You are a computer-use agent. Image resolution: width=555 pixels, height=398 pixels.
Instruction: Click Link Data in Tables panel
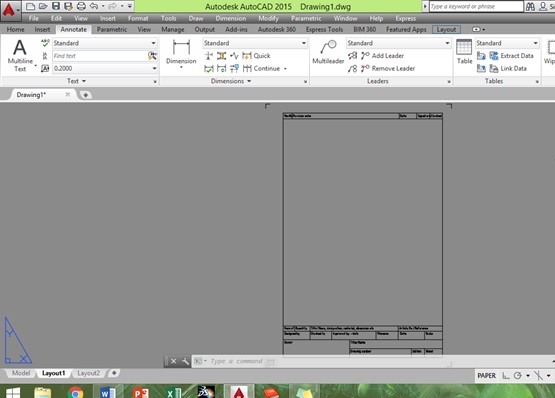(508, 68)
